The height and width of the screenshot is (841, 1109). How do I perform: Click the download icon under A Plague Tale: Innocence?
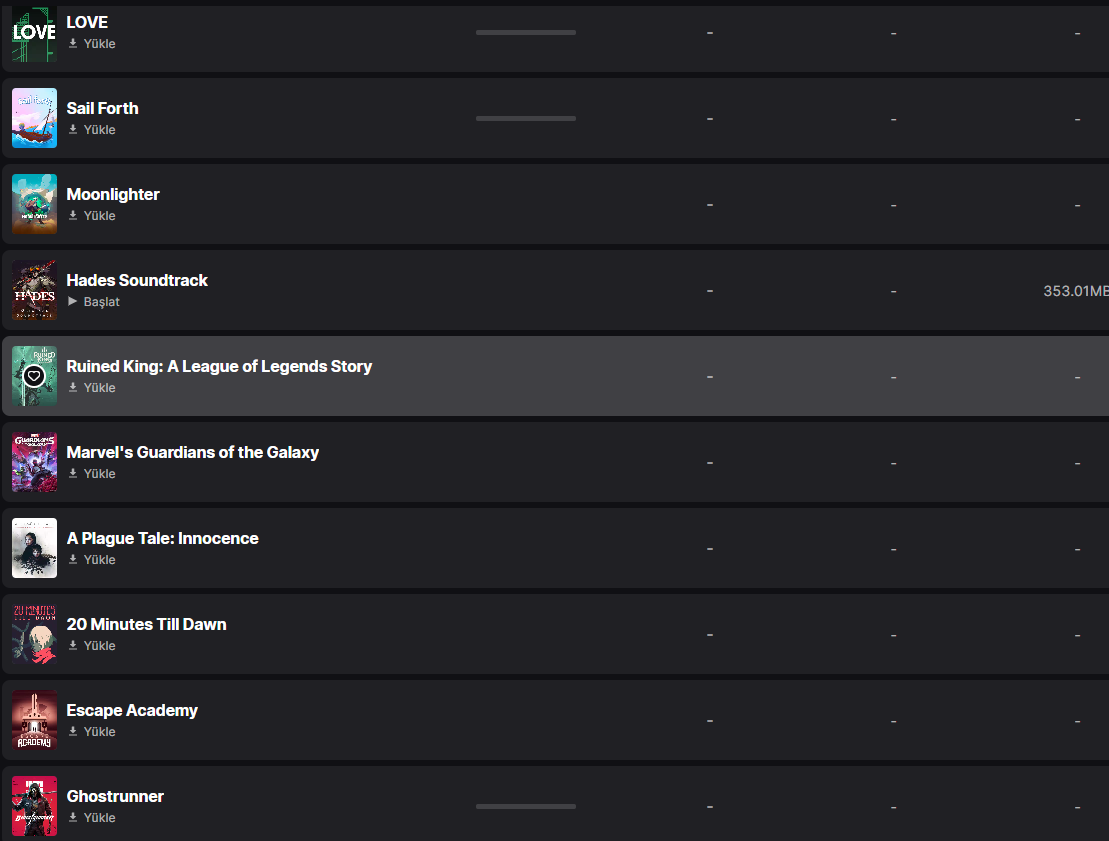(x=73, y=560)
